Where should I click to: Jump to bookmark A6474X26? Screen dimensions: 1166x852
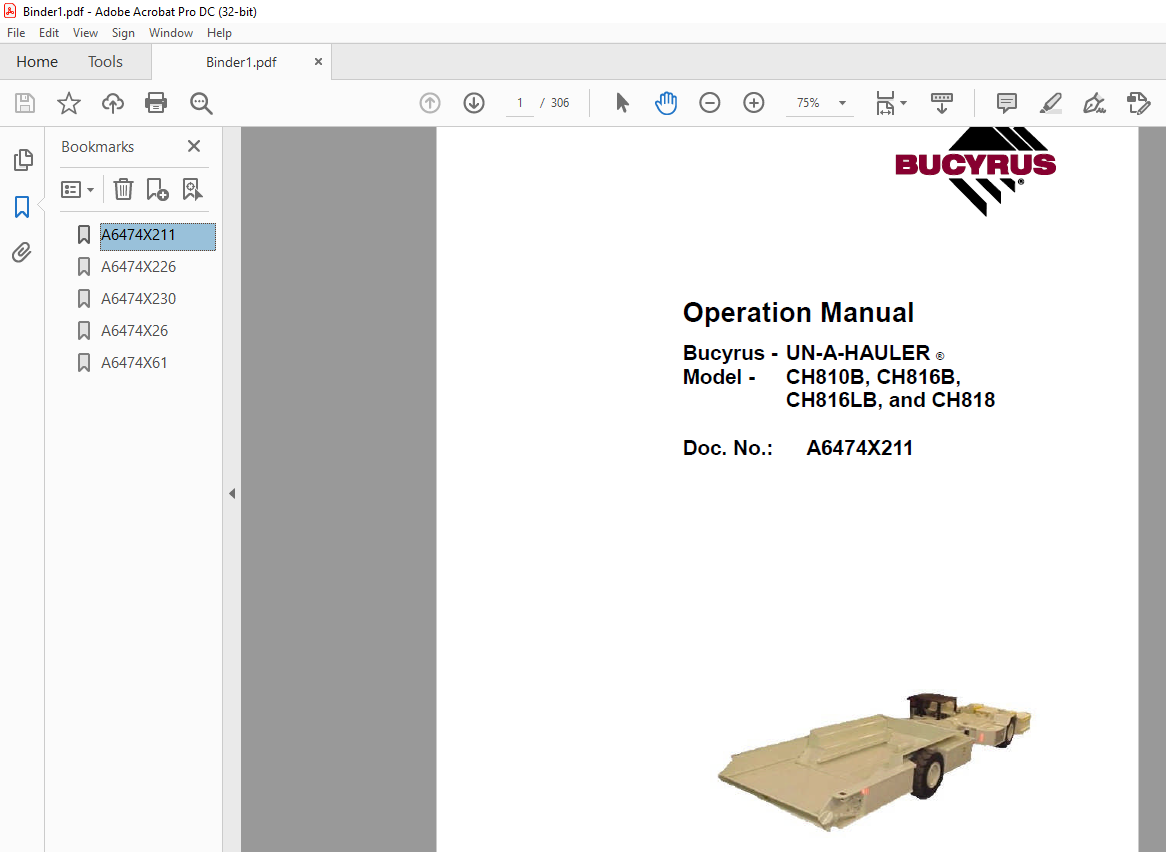click(x=135, y=331)
